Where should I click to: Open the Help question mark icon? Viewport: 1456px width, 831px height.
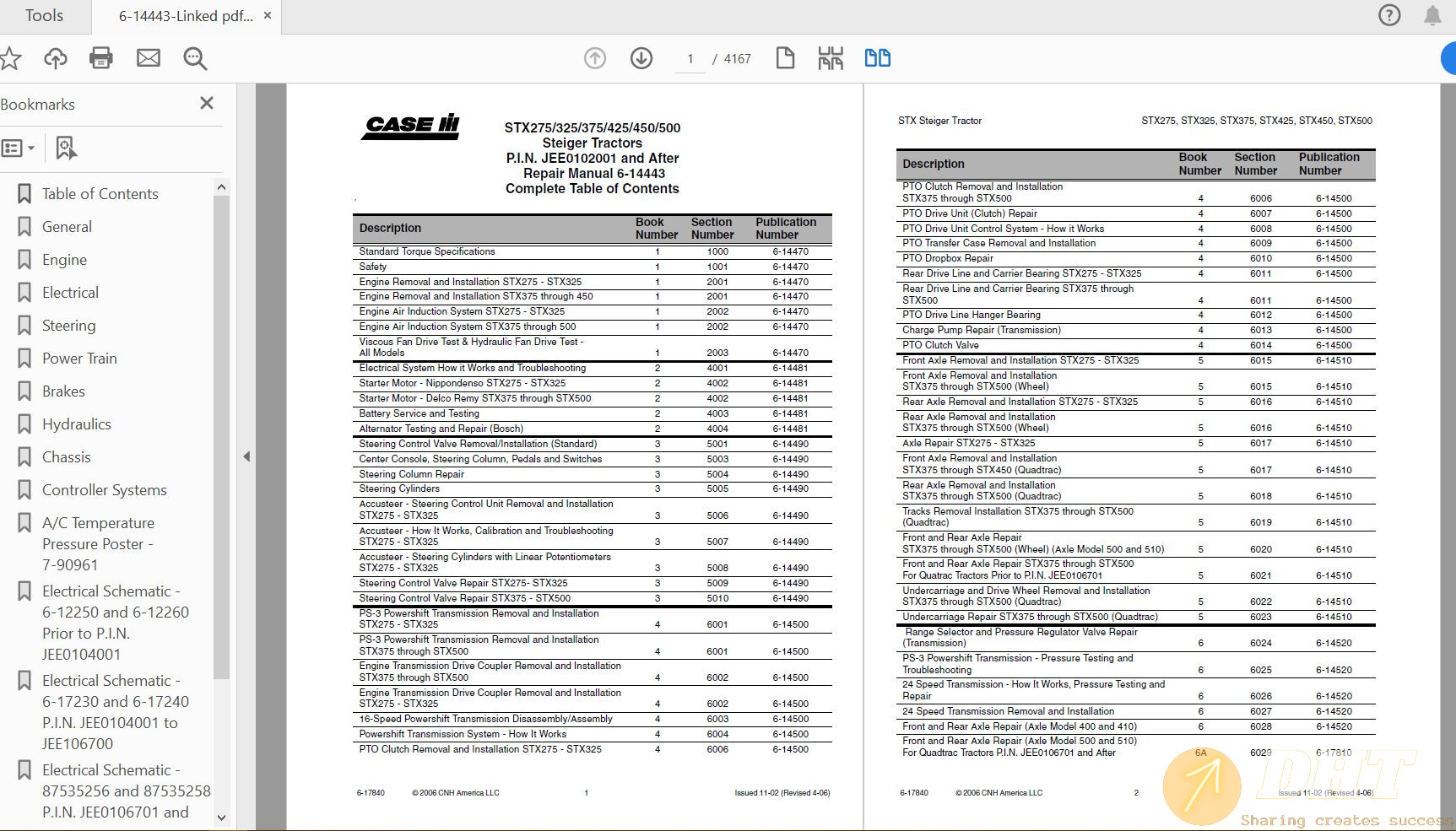pyautogui.click(x=1389, y=15)
